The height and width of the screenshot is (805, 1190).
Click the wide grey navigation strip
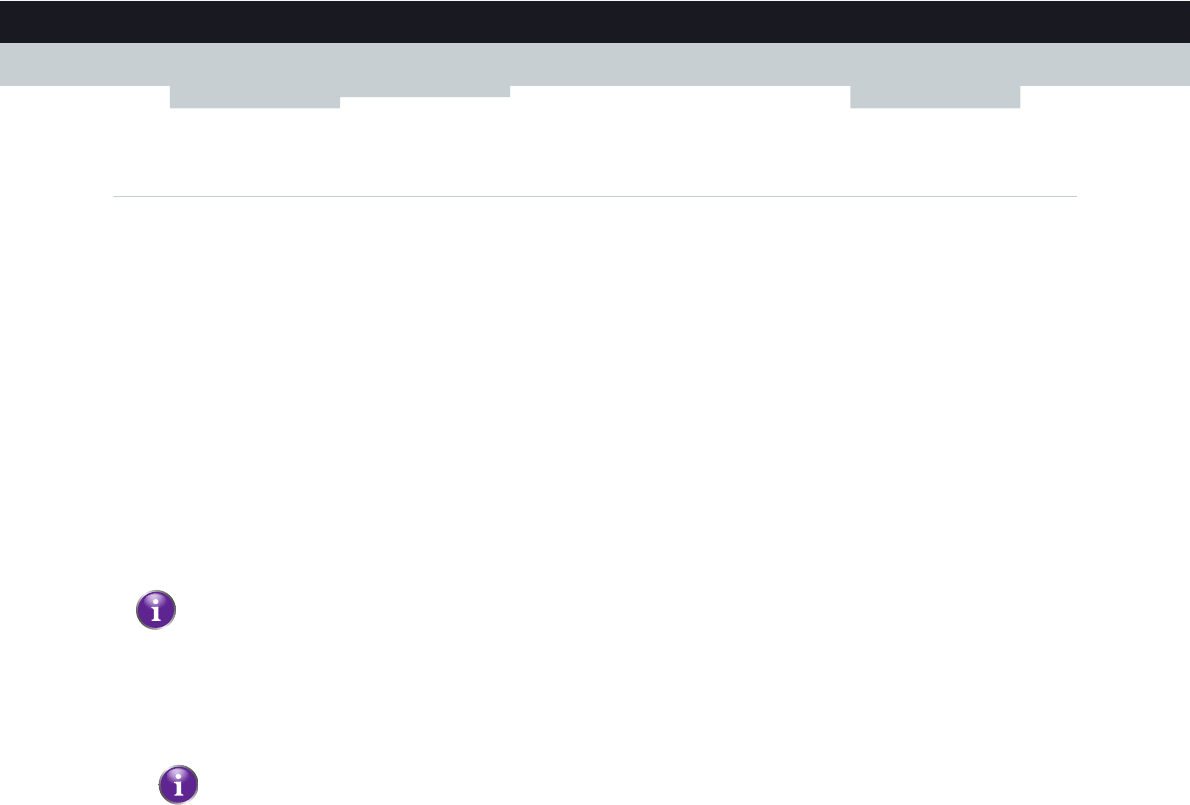click(595, 64)
